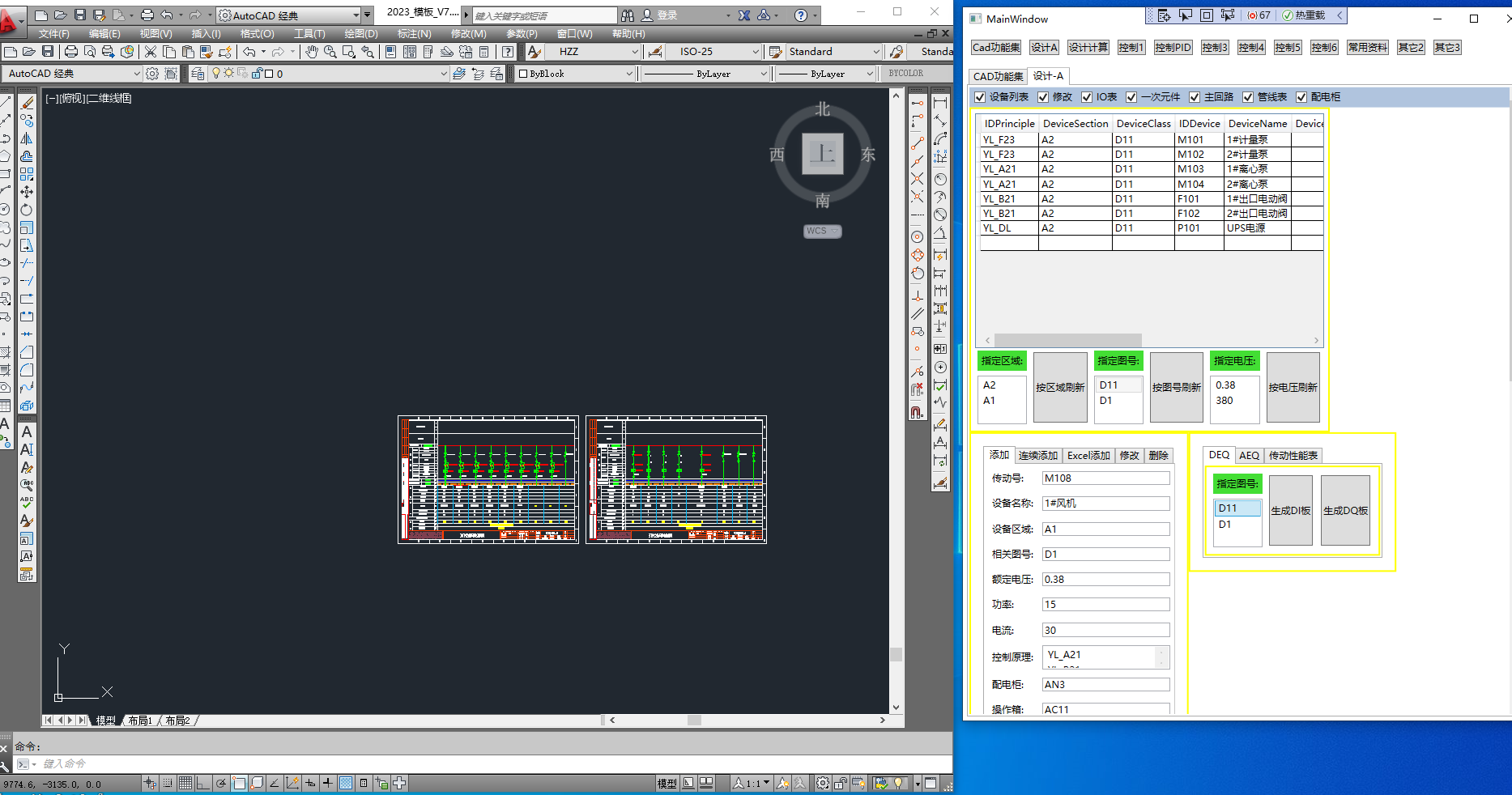Click the Lock UI padlock in status bar
The image size is (1512, 795).
point(841,783)
